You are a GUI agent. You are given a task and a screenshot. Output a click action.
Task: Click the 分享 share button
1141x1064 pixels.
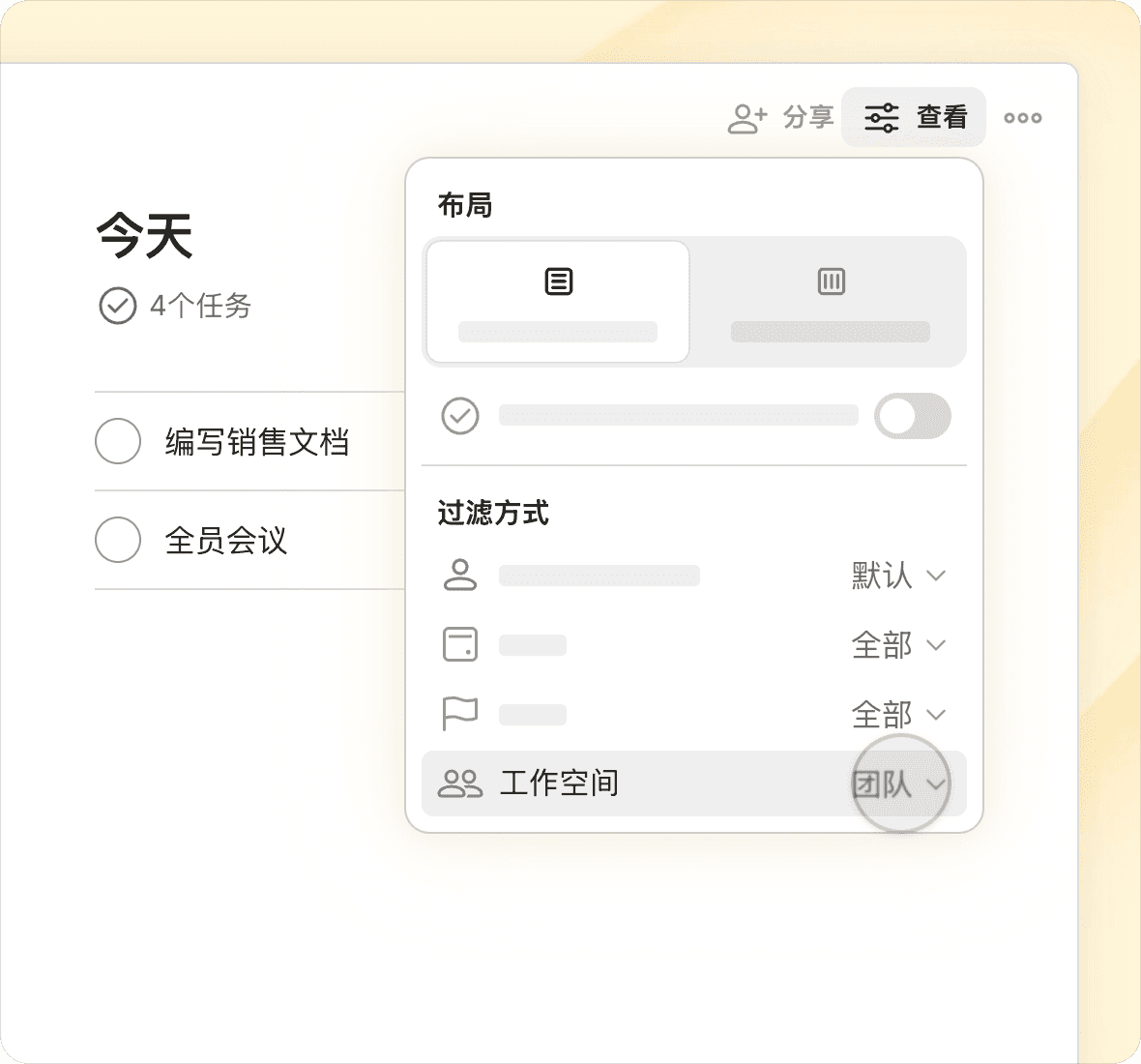coord(807,118)
